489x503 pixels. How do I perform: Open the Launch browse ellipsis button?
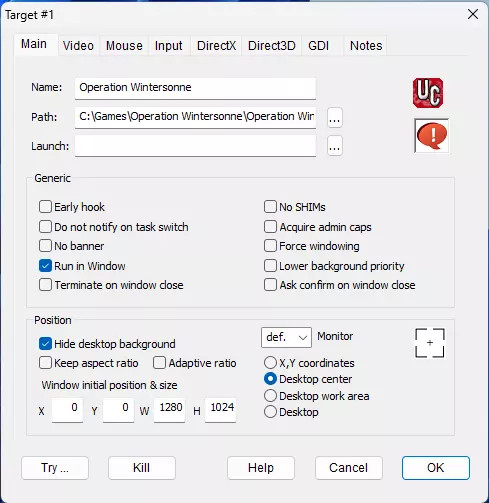[x=335, y=146]
